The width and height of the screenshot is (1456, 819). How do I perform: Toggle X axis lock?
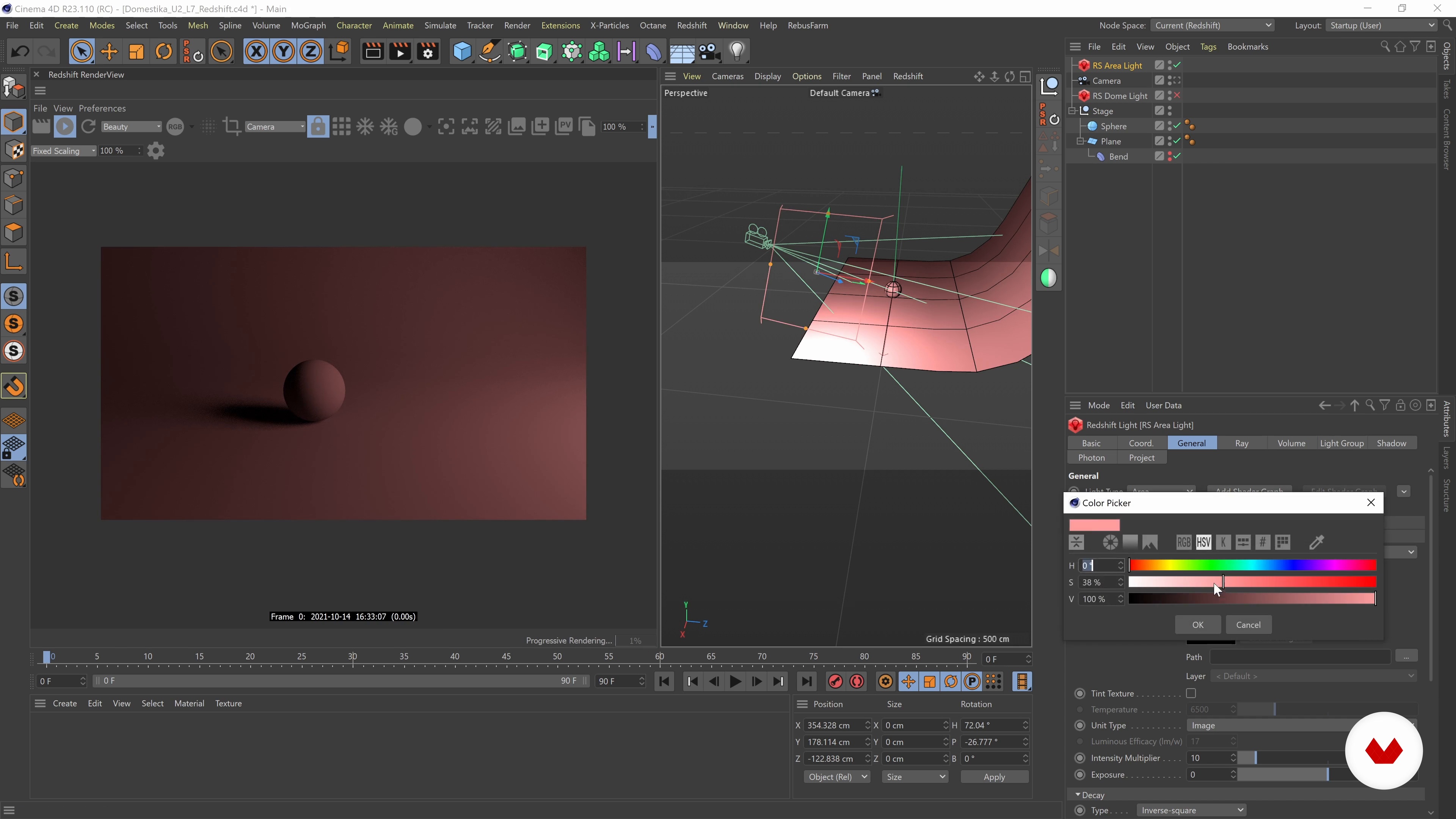click(256, 52)
